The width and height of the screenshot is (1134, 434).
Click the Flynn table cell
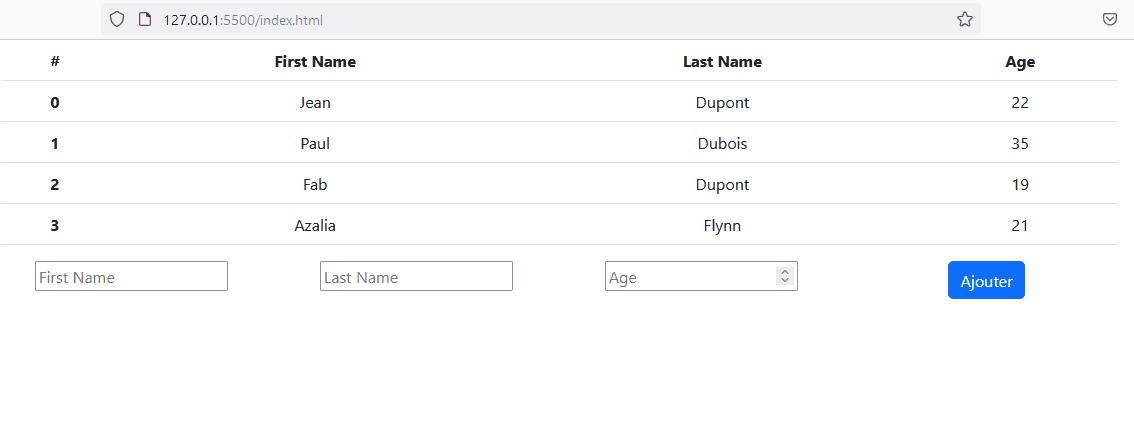coord(722,226)
